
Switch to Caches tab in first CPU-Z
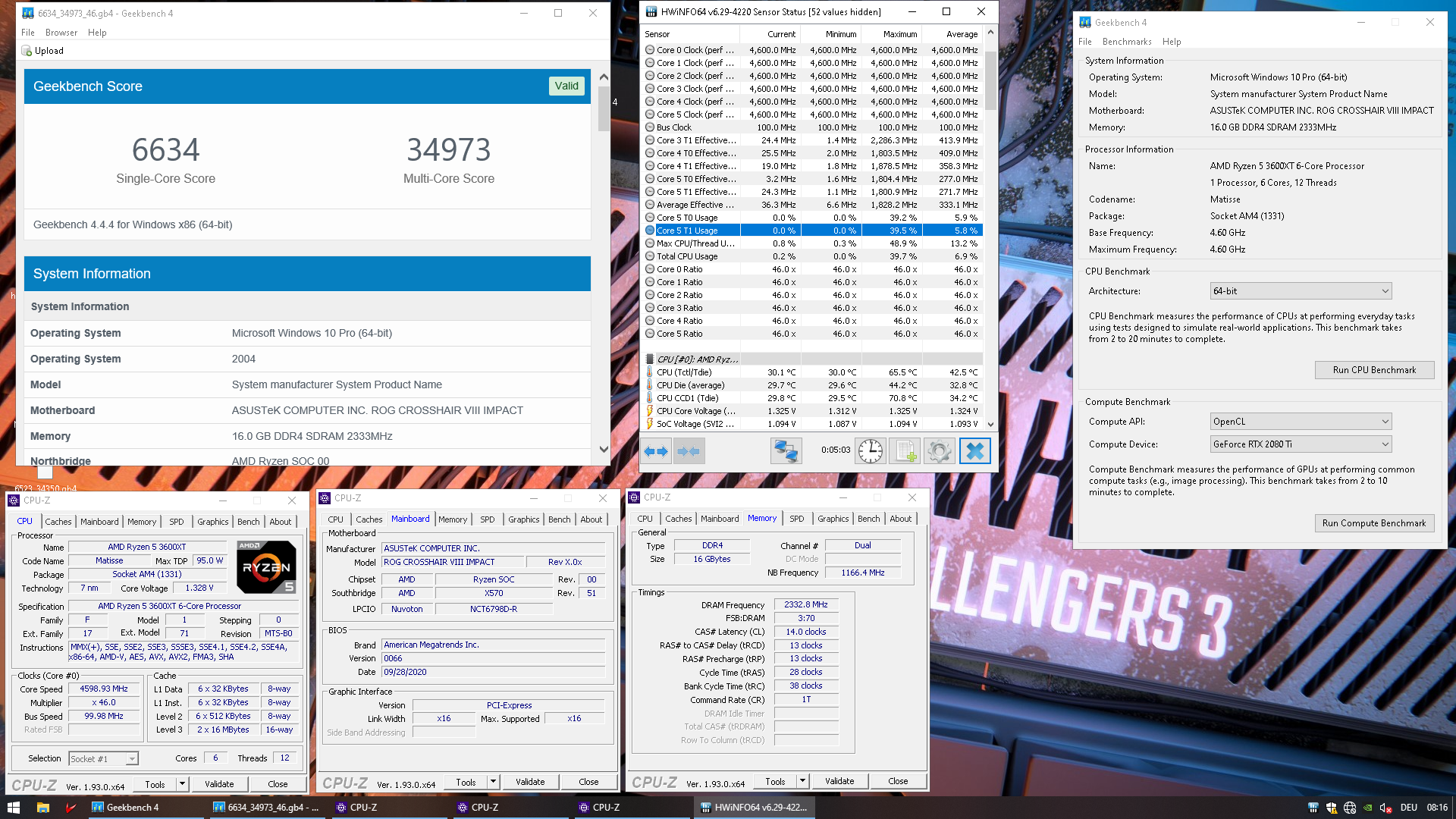click(x=58, y=522)
